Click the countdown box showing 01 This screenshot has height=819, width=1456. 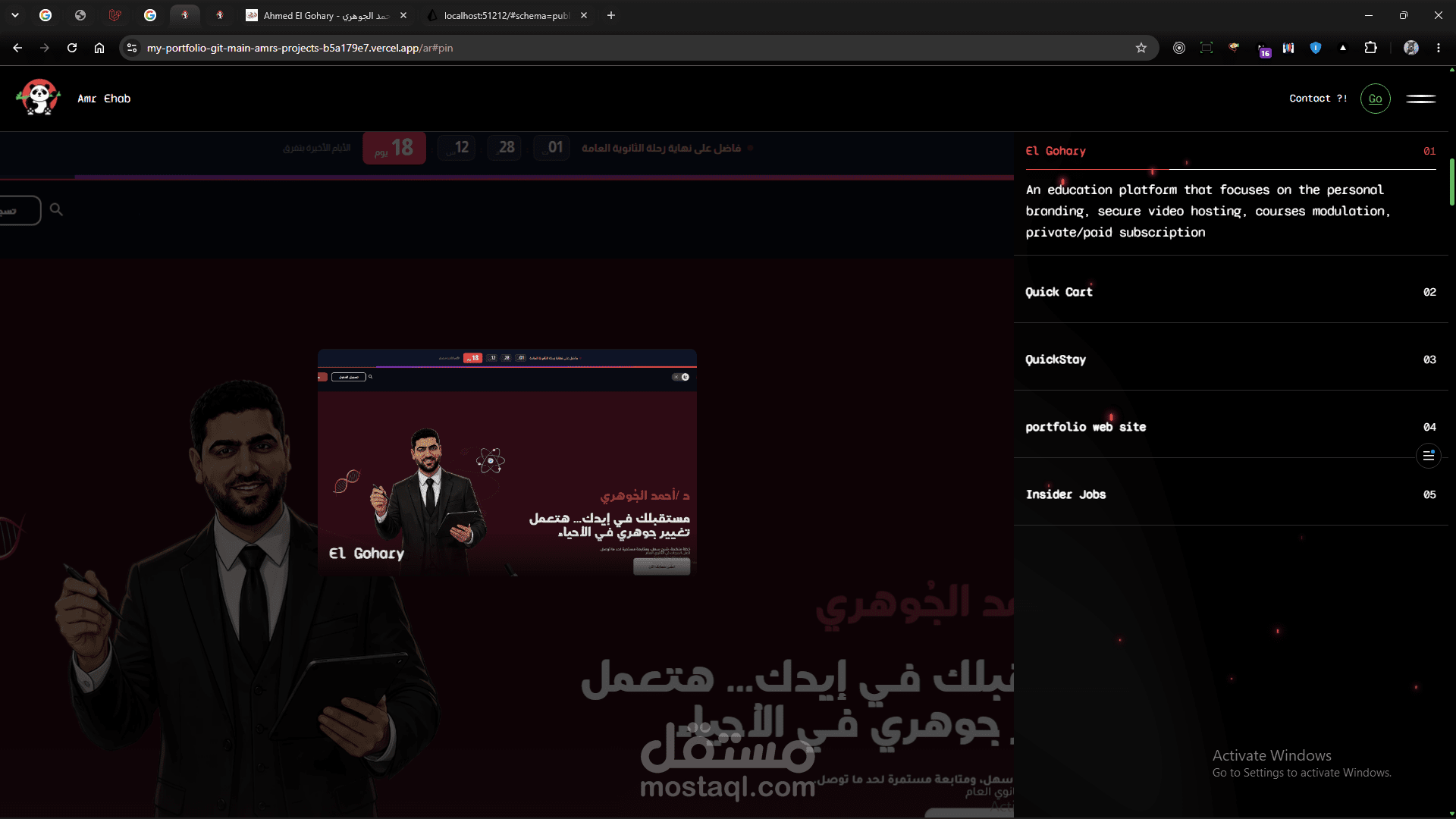click(x=551, y=148)
